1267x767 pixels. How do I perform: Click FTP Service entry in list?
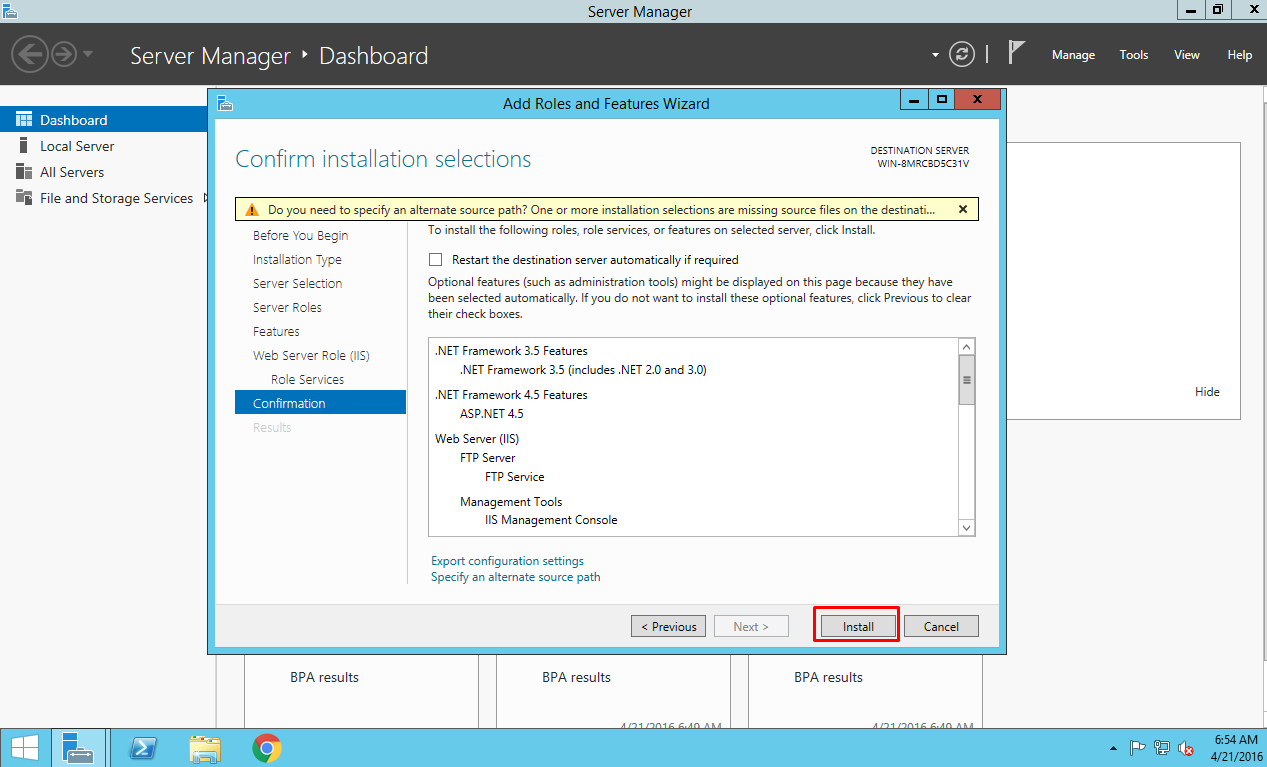(x=514, y=477)
